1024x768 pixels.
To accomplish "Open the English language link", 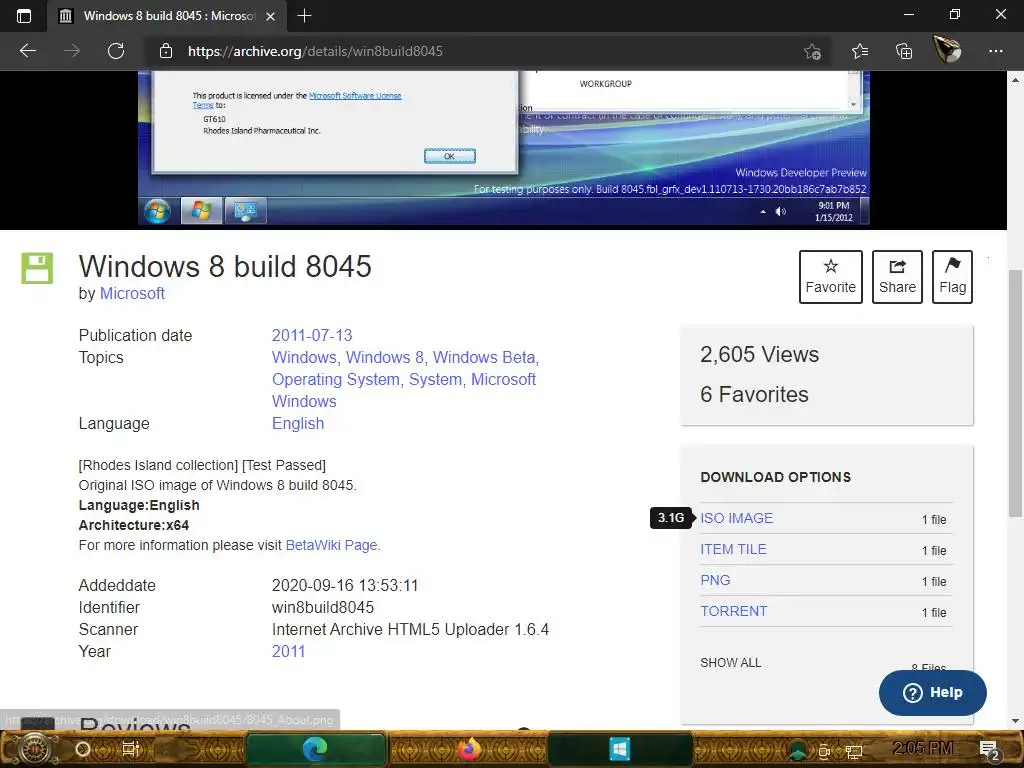I will coord(298,423).
